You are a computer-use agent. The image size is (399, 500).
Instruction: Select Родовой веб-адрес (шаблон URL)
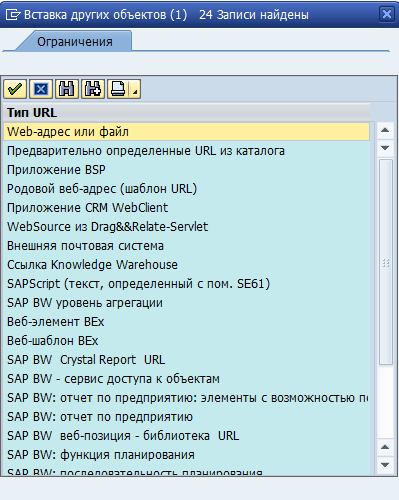[187, 189]
